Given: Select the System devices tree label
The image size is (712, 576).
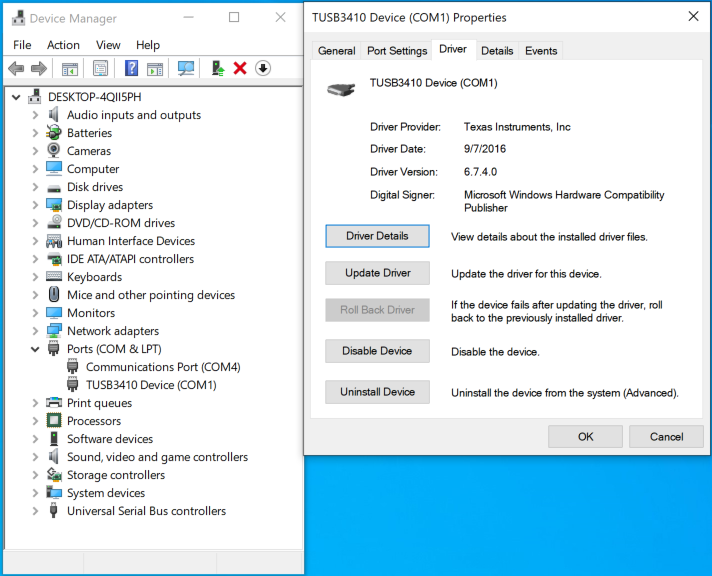Looking at the screenshot, I should [x=106, y=493].
